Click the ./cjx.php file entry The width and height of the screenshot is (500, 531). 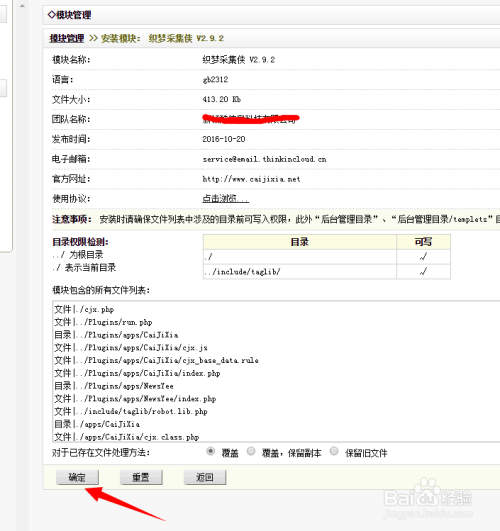click(84, 310)
